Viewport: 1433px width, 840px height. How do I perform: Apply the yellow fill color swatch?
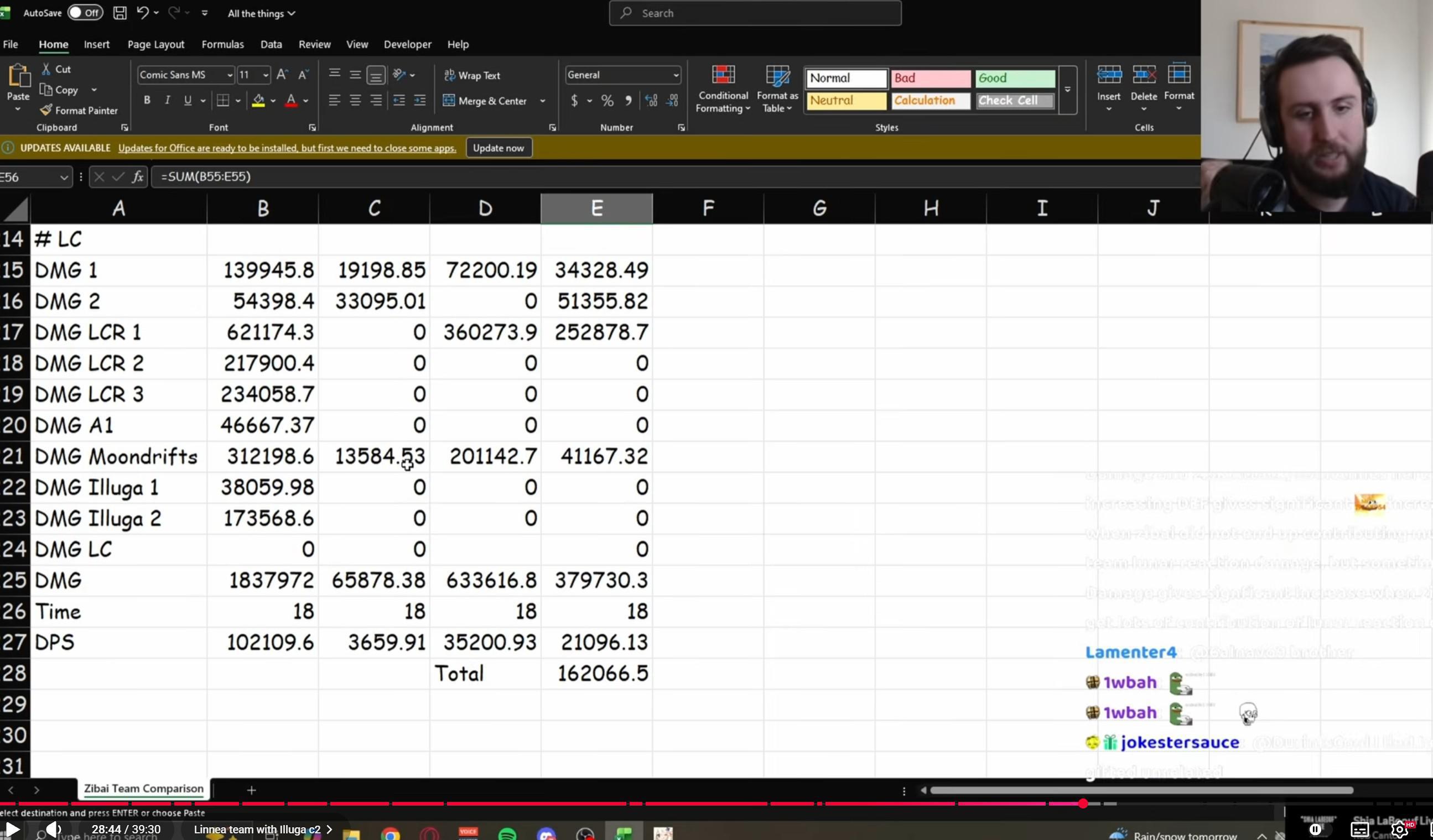pyautogui.click(x=259, y=101)
